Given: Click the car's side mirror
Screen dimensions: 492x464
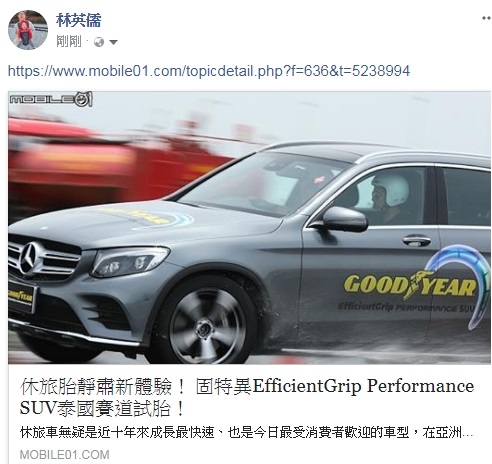Looking at the screenshot, I should (342, 219).
